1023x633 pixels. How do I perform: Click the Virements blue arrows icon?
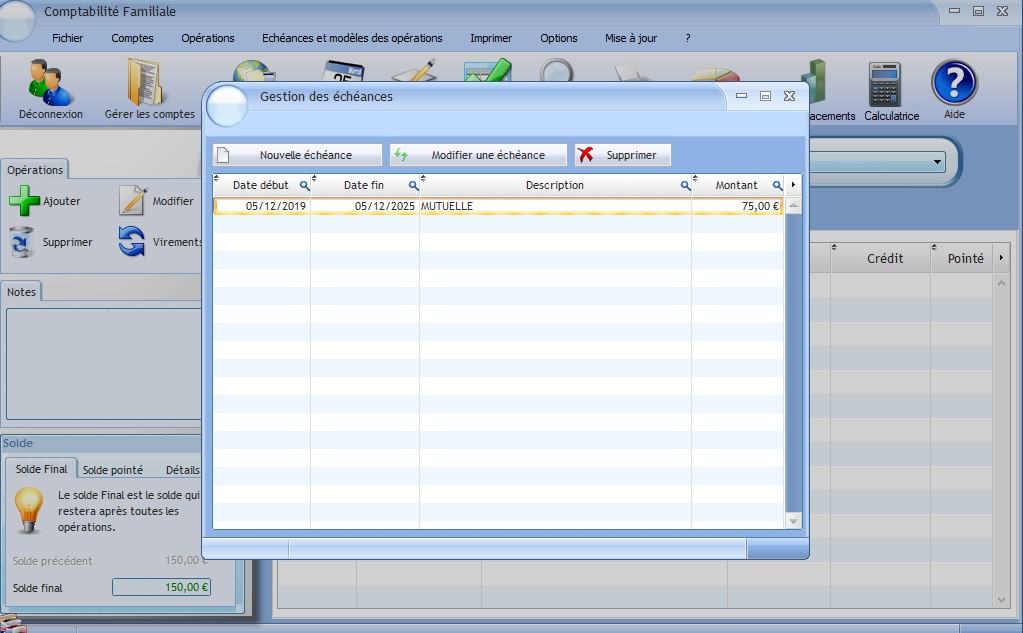(x=132, y=241)
